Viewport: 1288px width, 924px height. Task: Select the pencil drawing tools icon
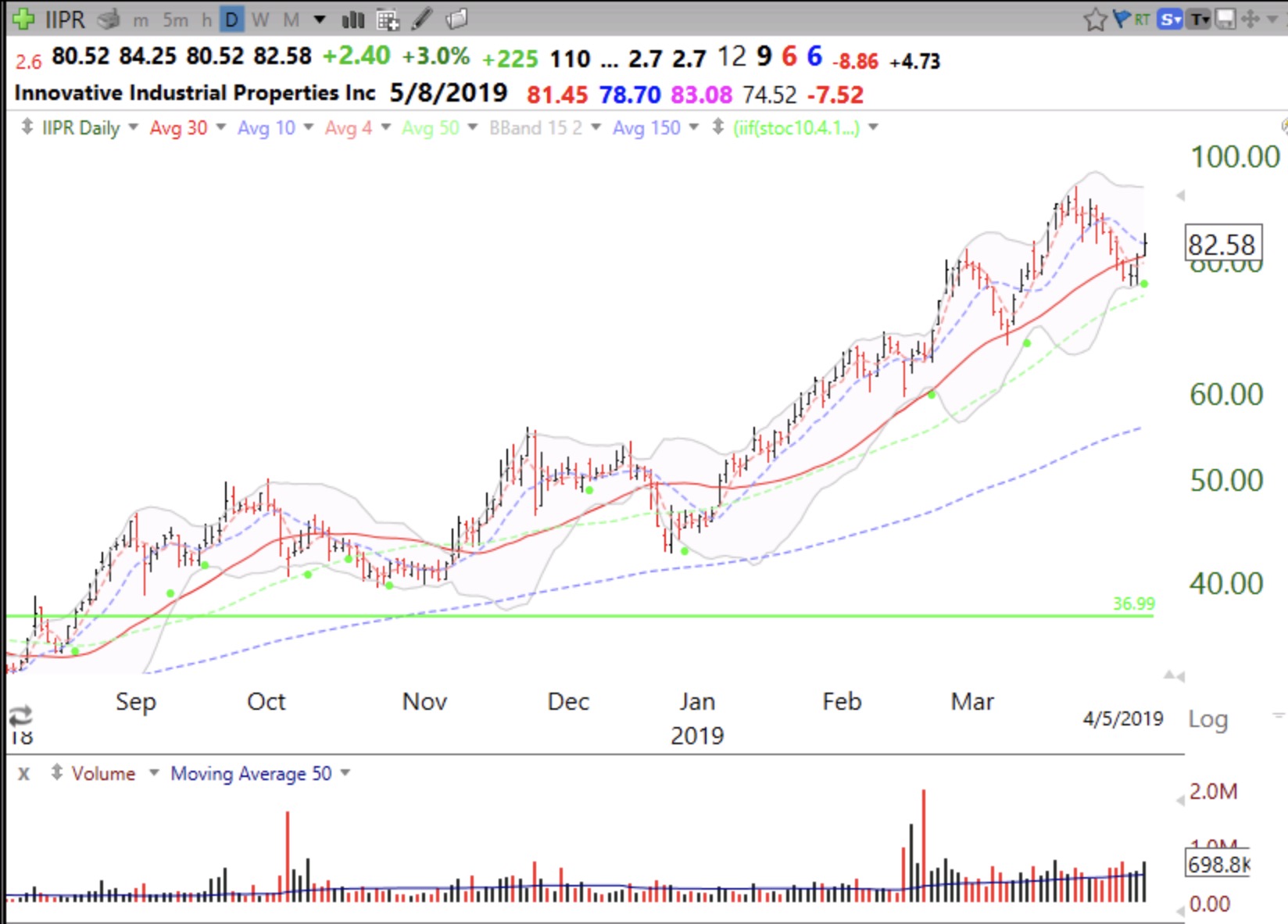pos(423,19)
